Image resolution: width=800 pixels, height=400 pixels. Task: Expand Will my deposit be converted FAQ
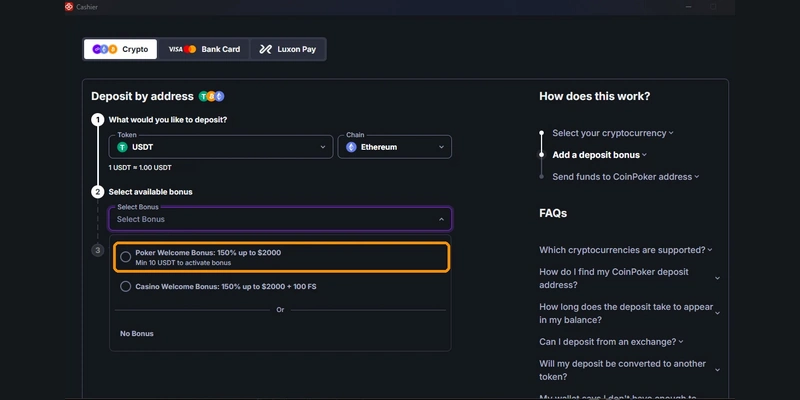(629, 370)
